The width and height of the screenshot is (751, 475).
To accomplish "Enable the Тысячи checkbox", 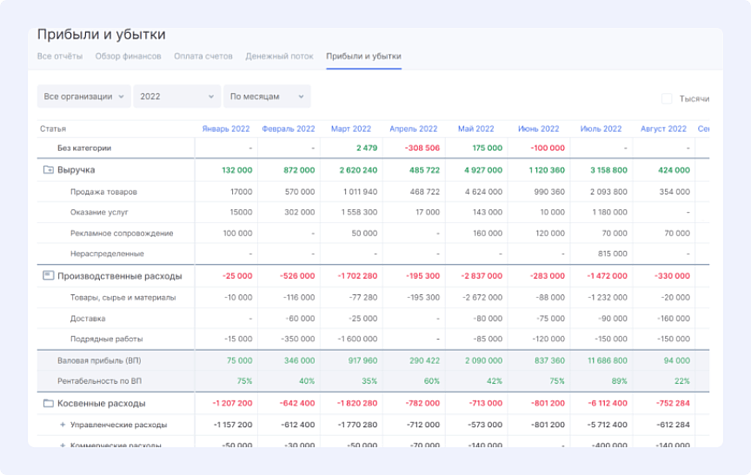I will (x=667, y=98).
